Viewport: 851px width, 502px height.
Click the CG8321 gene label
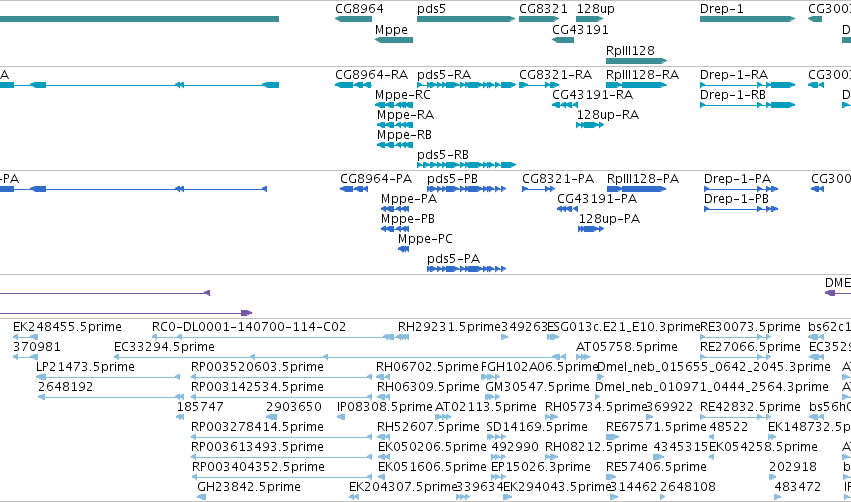(x=543, y=9)
